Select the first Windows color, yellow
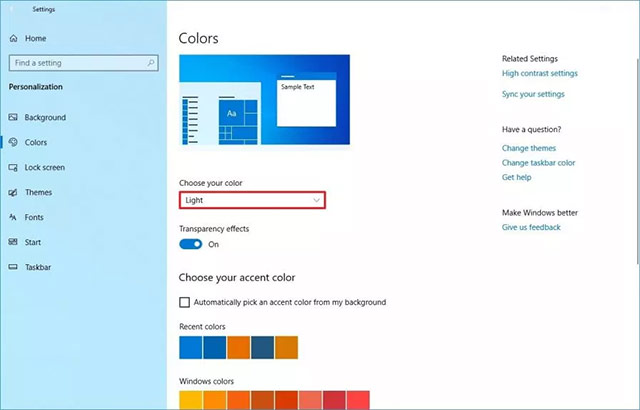This screenshot has height=410, width=640. 191,400
